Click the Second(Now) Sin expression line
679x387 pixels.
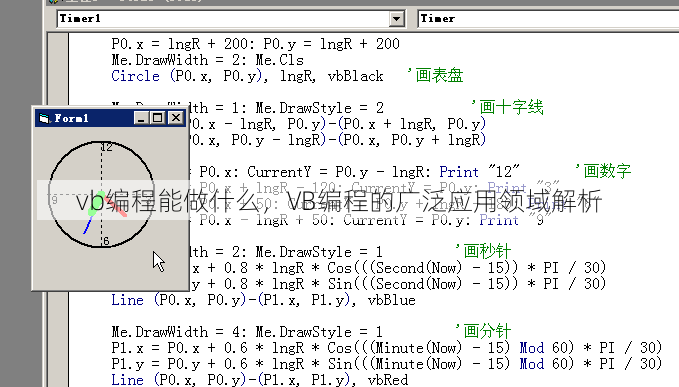pyautogui.click(x=398, y=284)
